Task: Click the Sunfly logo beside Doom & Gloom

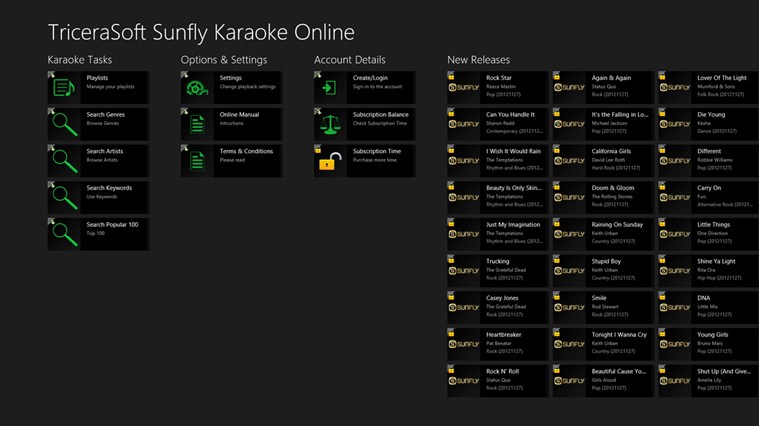Action: point(569,198)
